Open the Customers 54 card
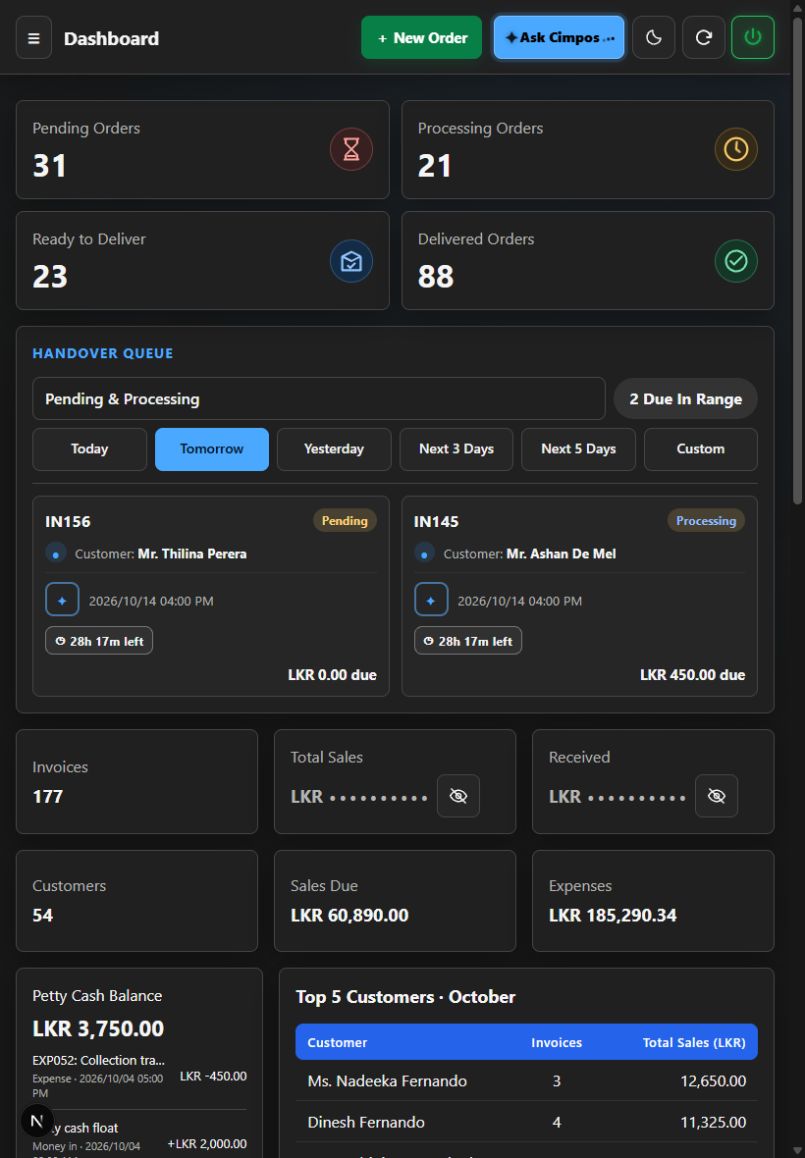This screenshot has width=805, height=1158. (x=137, y=901)
